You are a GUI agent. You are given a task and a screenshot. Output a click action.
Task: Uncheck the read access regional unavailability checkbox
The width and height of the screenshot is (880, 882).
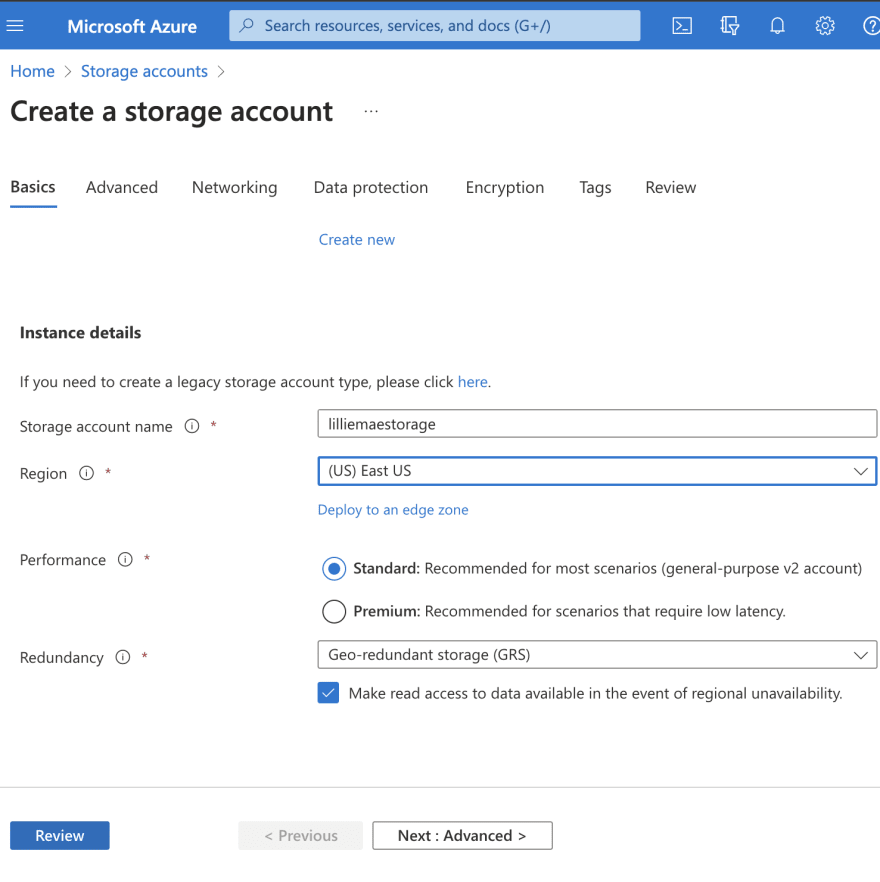pos(328,693)
